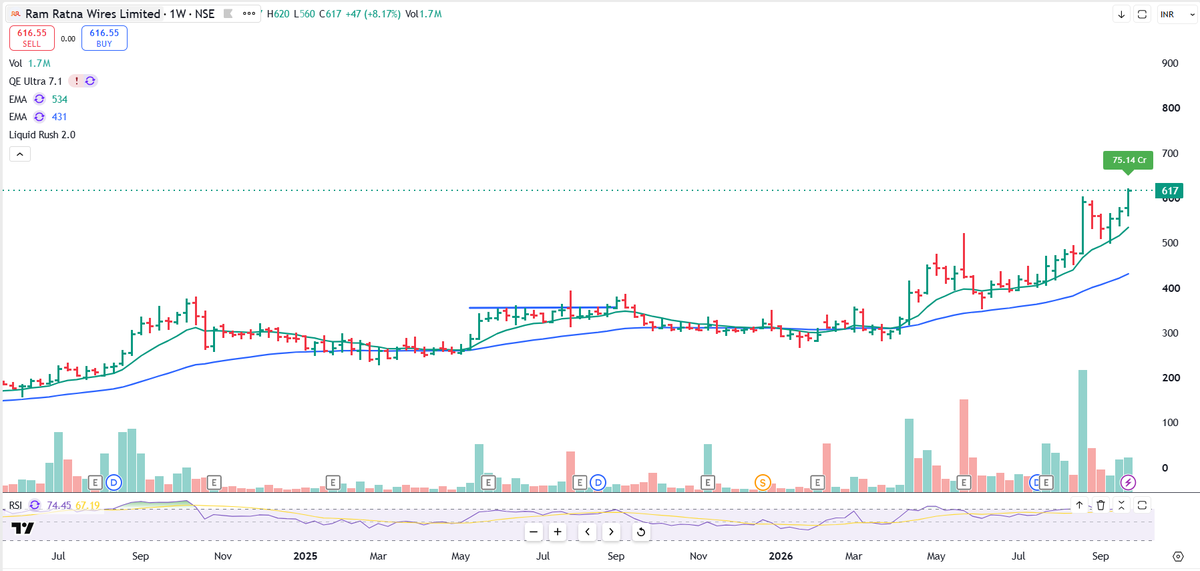Delete the RSI pane with trash icon
Screen dimensions: 1200x571
[x=1100, y=506]
